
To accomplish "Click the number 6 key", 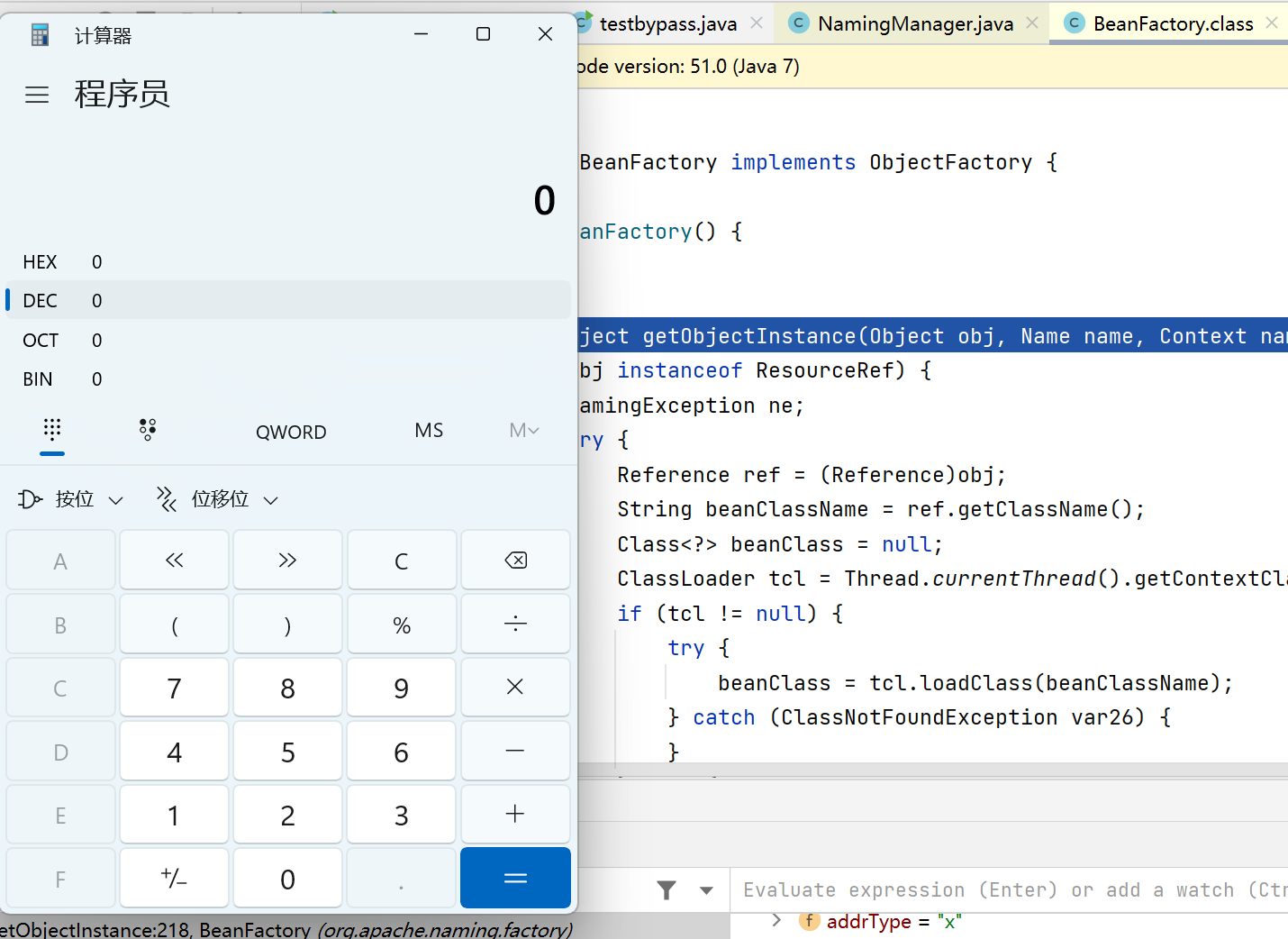I will point(402,751).
